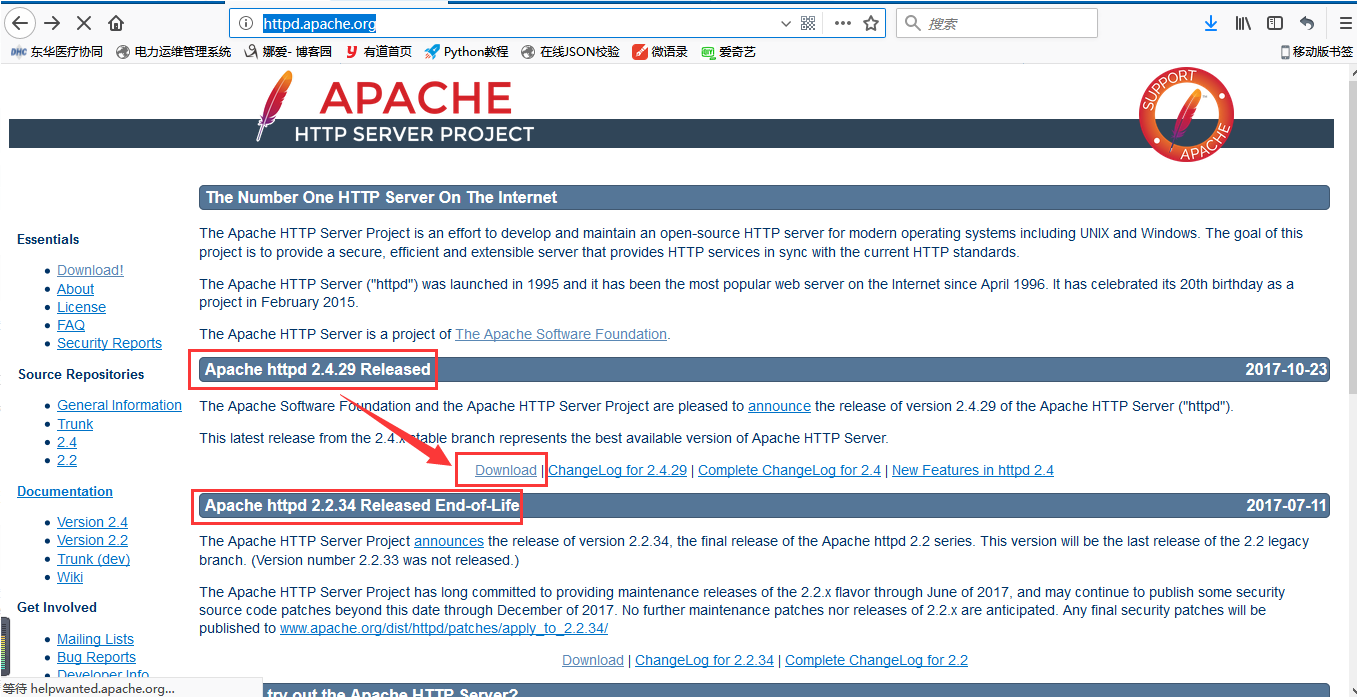The width and height of the screenshot is (1357, 697).
Task: Open General Information under Source Repositories
Action: click(x=119, y=405)
